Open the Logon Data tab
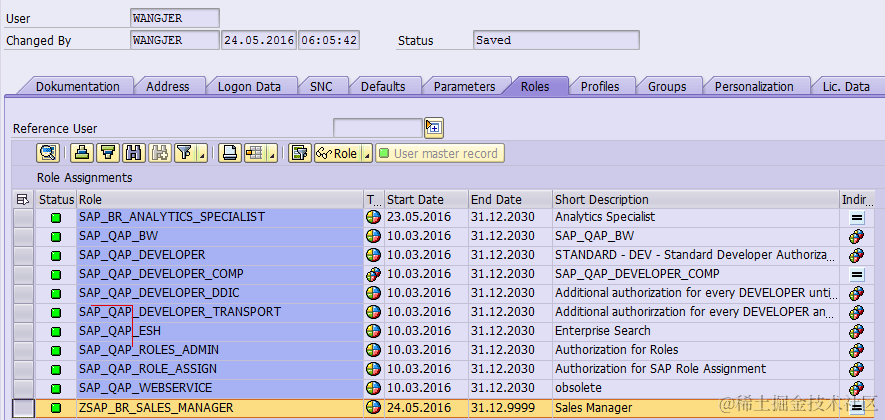The image size is (885, 420). click(x=249, y=86)
